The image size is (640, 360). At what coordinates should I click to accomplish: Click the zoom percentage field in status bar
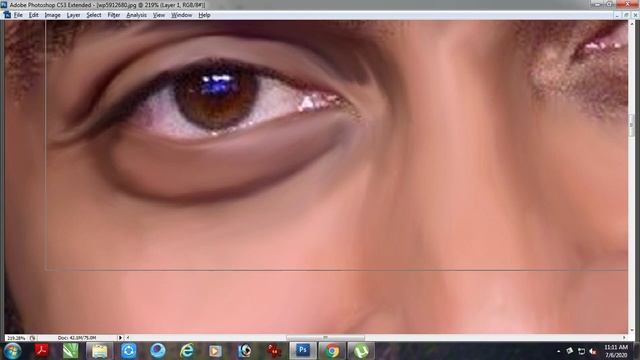pos(16,338)
